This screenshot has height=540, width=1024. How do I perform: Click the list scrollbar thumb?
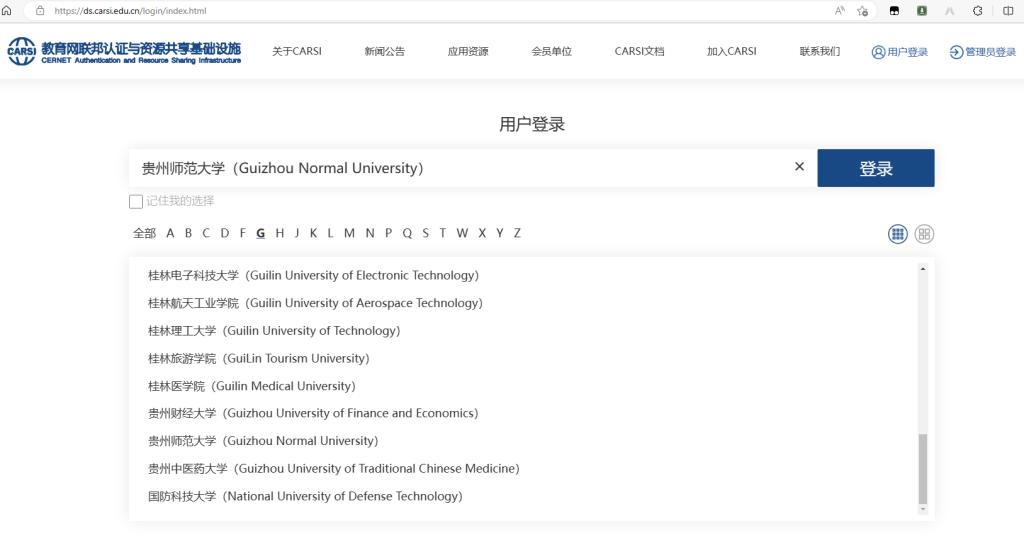(923, 468)
